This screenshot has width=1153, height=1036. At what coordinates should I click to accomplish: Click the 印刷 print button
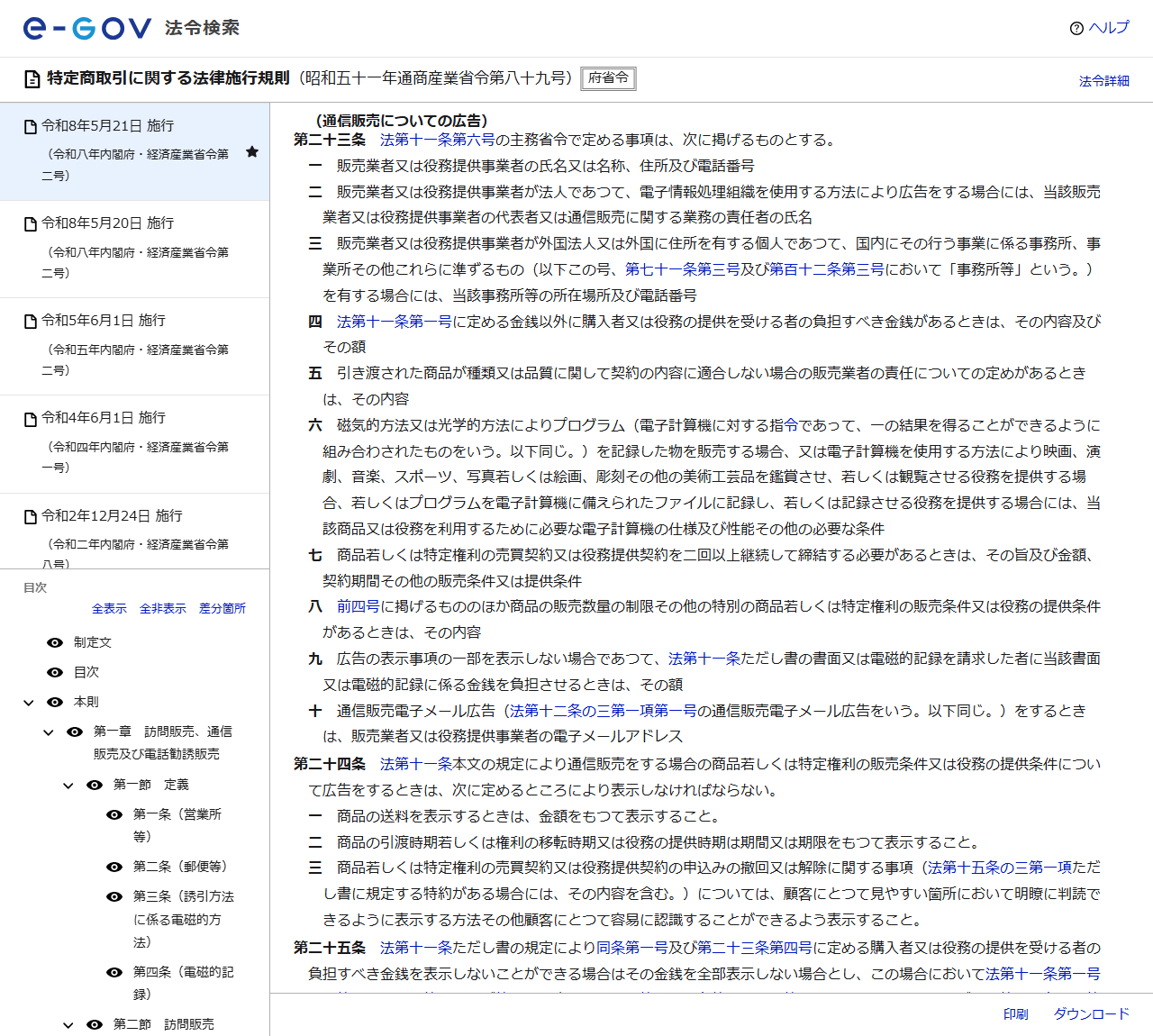pos(1016,1014)
